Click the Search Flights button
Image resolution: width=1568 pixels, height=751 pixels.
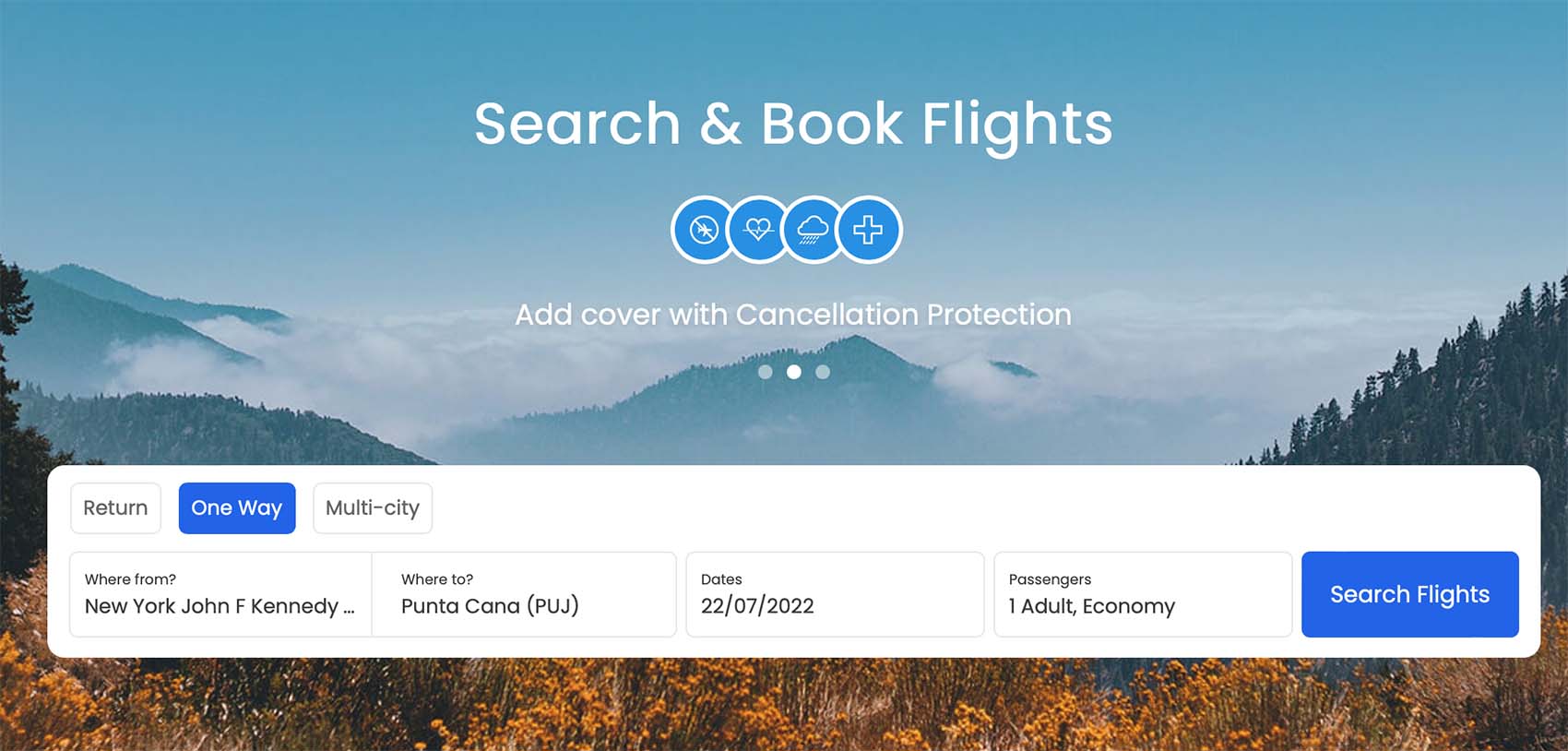tap(1409, 594)
